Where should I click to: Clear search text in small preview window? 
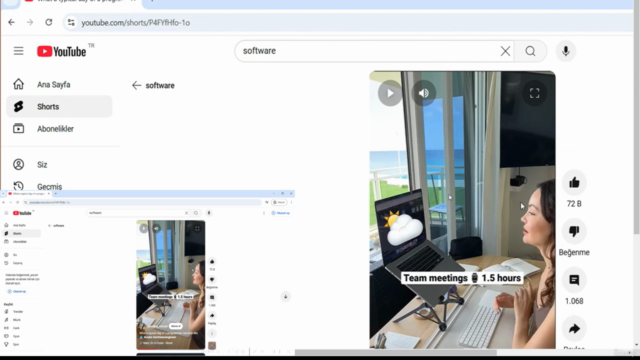coord(187,213)
